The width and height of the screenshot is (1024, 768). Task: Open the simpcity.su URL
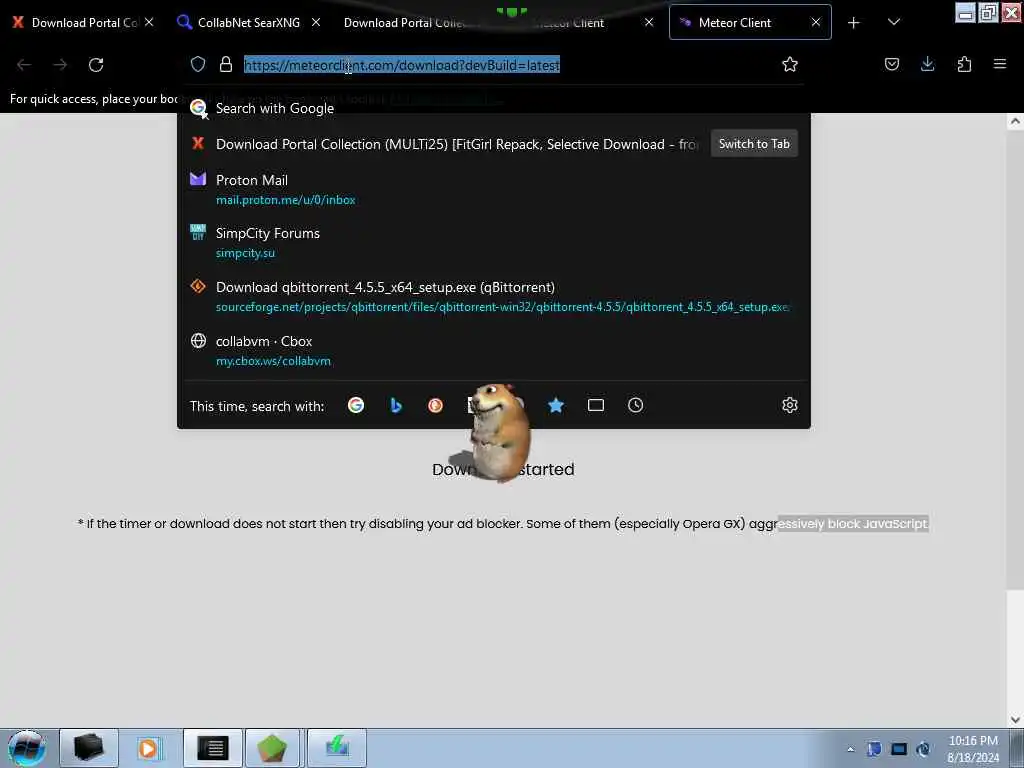click(246, 253)
